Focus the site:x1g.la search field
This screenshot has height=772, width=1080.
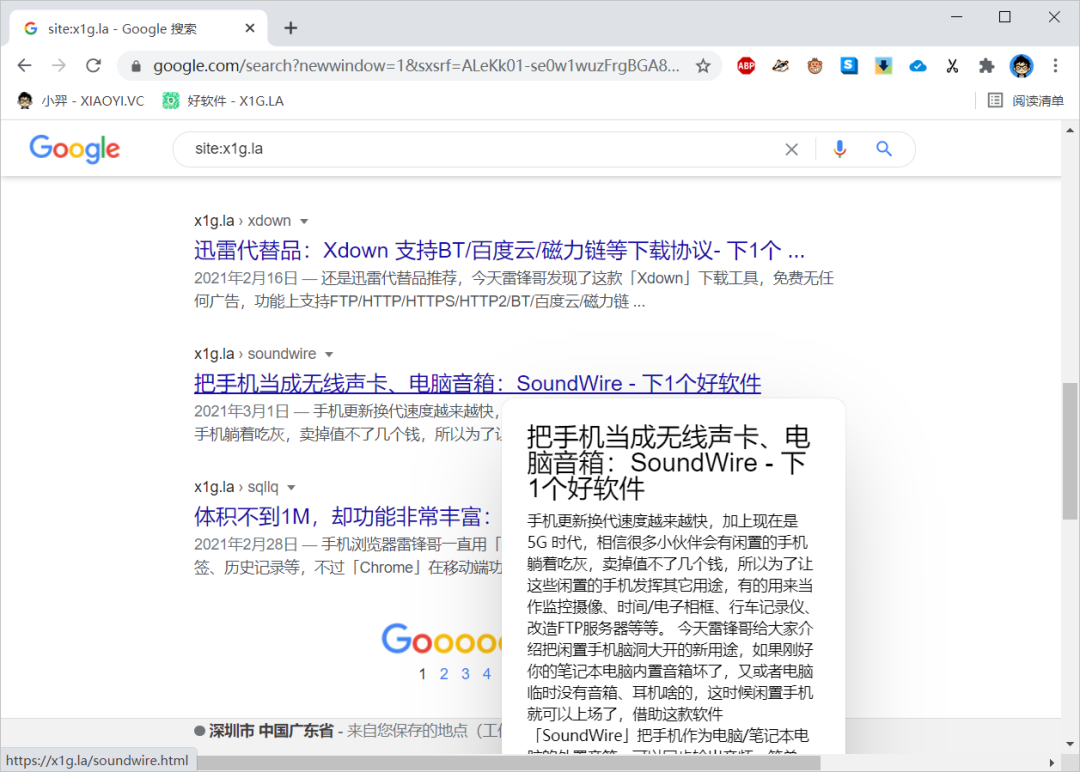(x=482, y=149)
